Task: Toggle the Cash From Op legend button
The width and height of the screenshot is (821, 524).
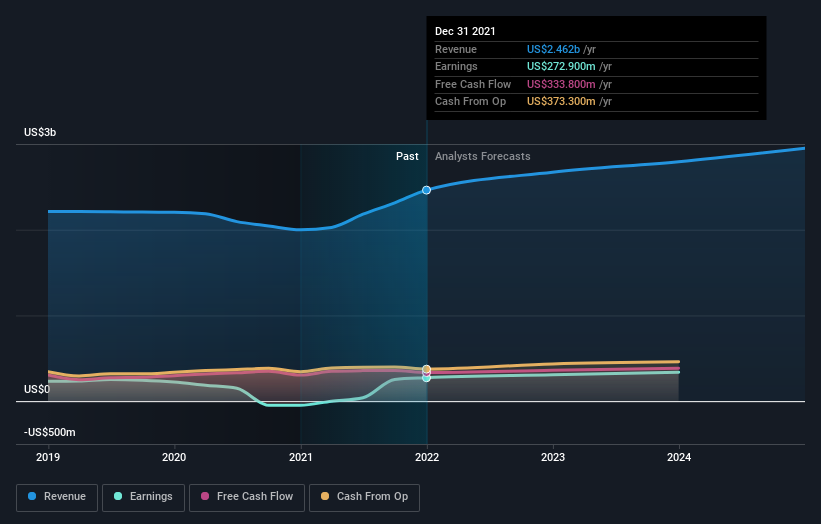Action: (x=364, y=497)
